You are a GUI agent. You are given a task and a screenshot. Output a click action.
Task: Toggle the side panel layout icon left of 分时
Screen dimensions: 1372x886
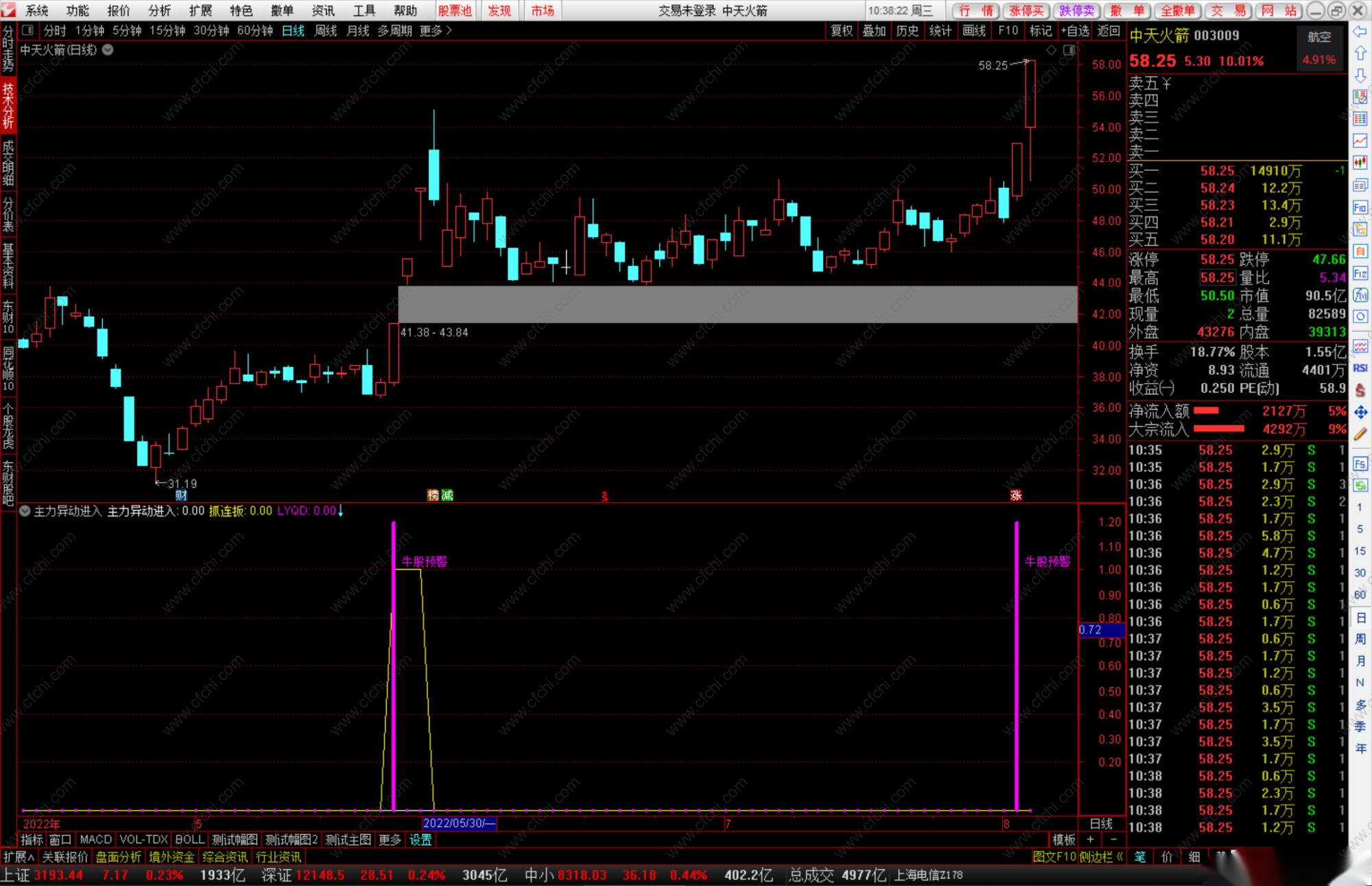point(27,30)
